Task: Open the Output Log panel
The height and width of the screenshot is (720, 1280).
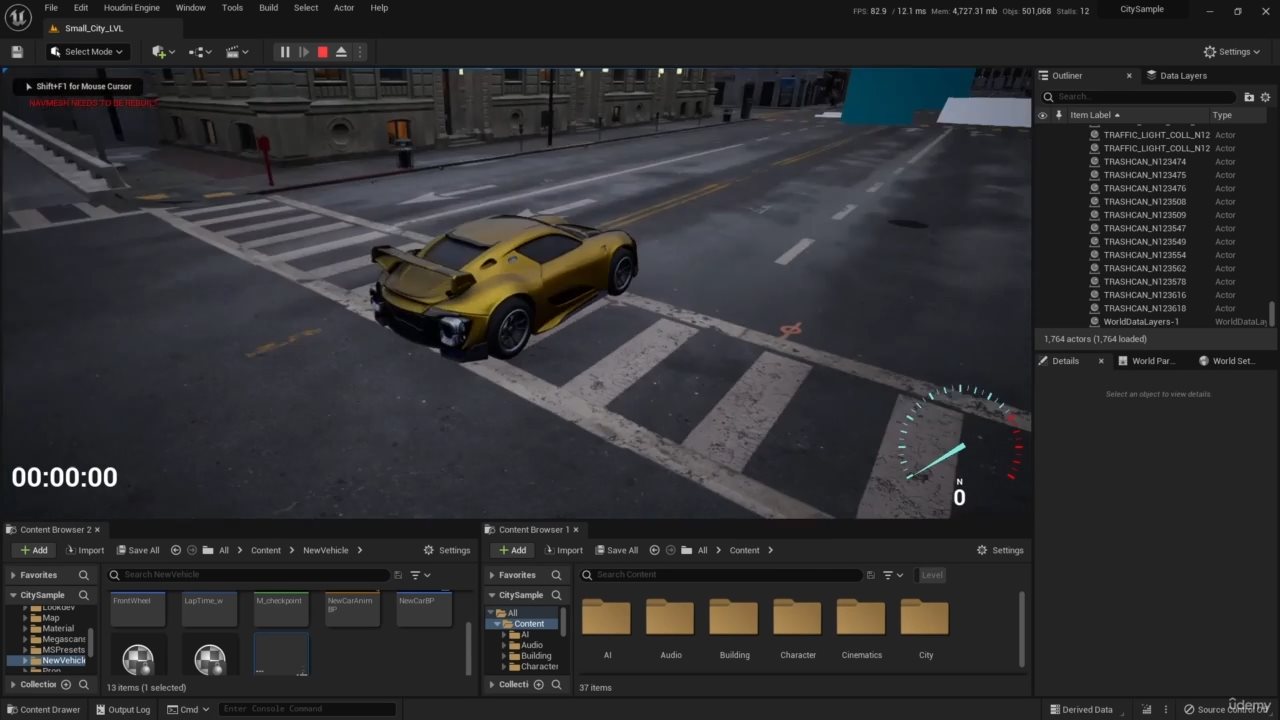Action: click(x=122, y=710)
